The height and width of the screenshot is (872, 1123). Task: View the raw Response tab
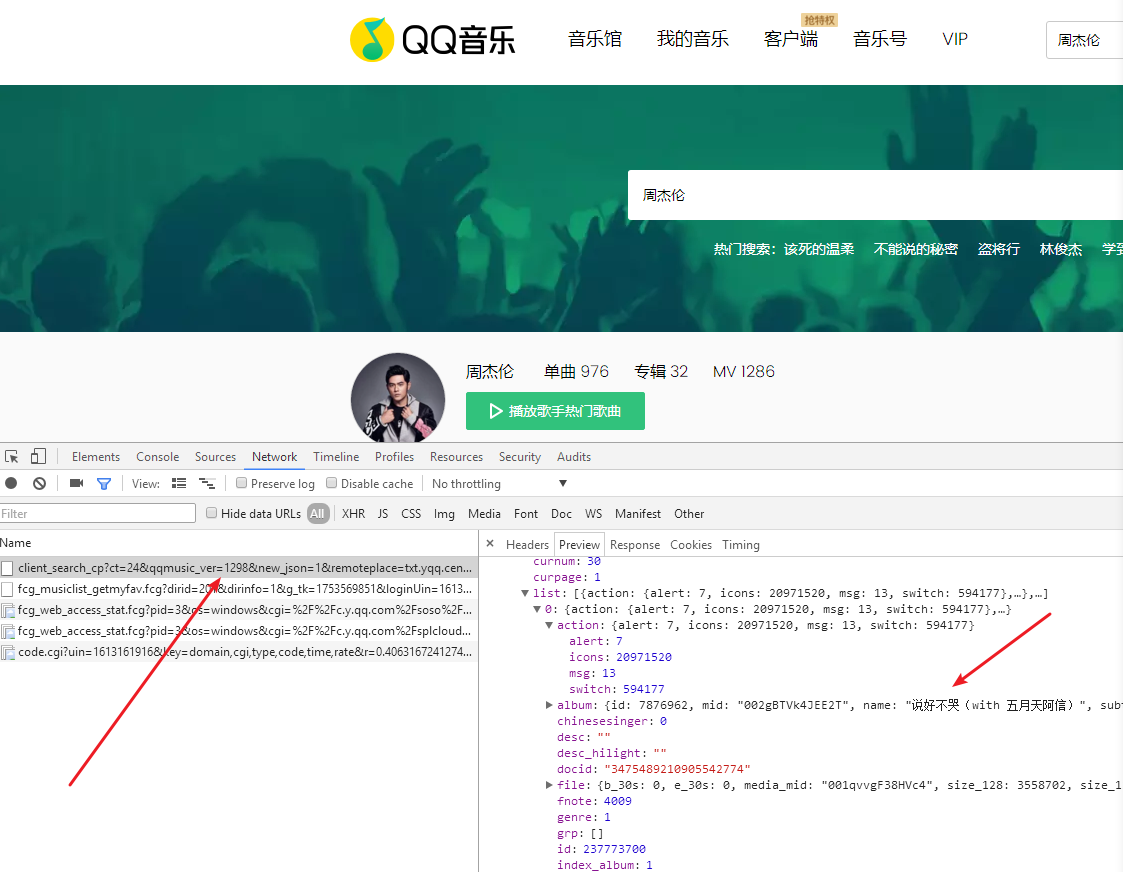(635, 545)
